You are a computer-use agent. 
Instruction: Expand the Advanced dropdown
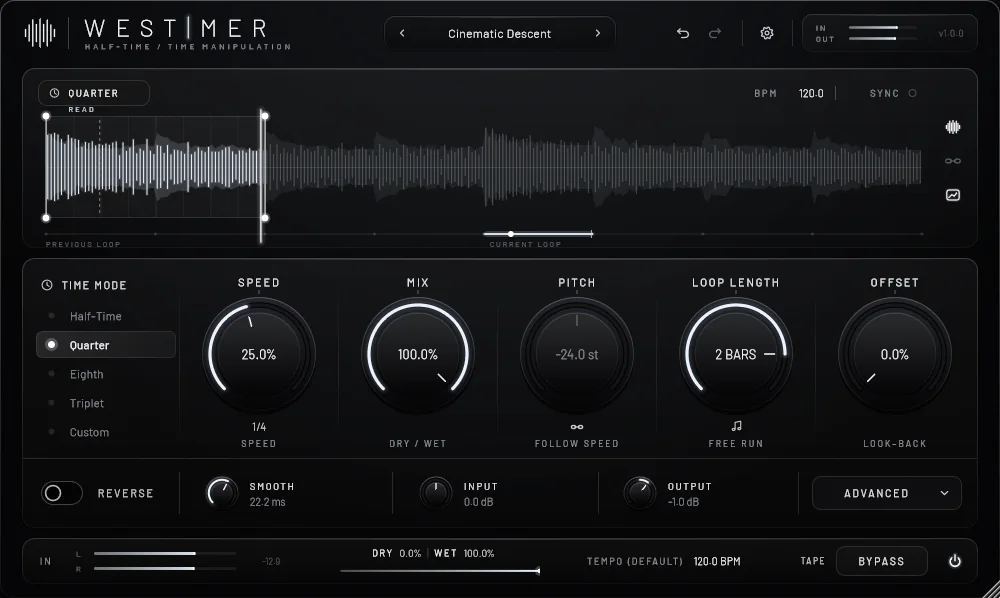886,493
